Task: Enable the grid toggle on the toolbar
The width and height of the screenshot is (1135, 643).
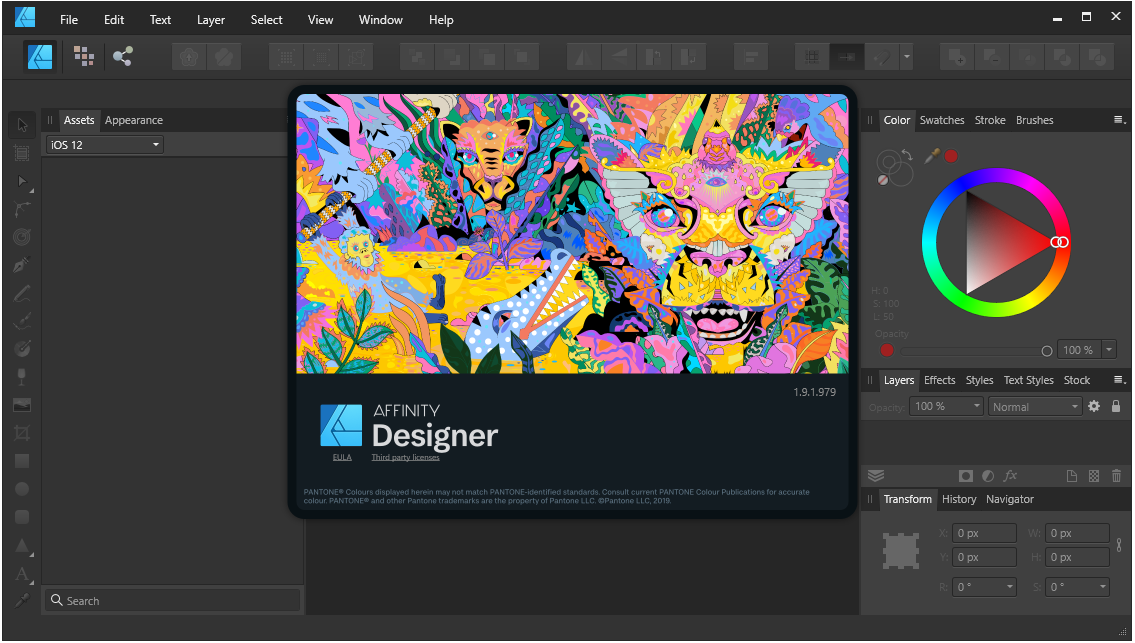Action: point(811,57)
